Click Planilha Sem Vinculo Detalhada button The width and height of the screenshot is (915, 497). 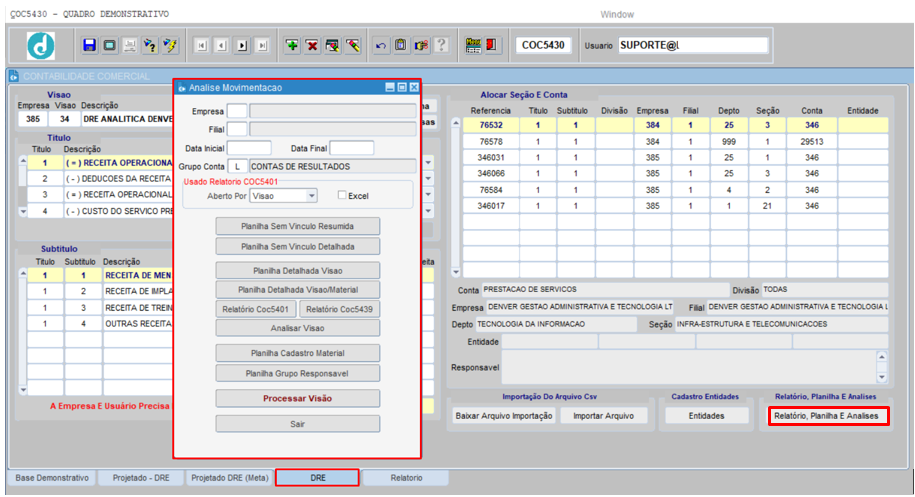(x=298, y=247)
